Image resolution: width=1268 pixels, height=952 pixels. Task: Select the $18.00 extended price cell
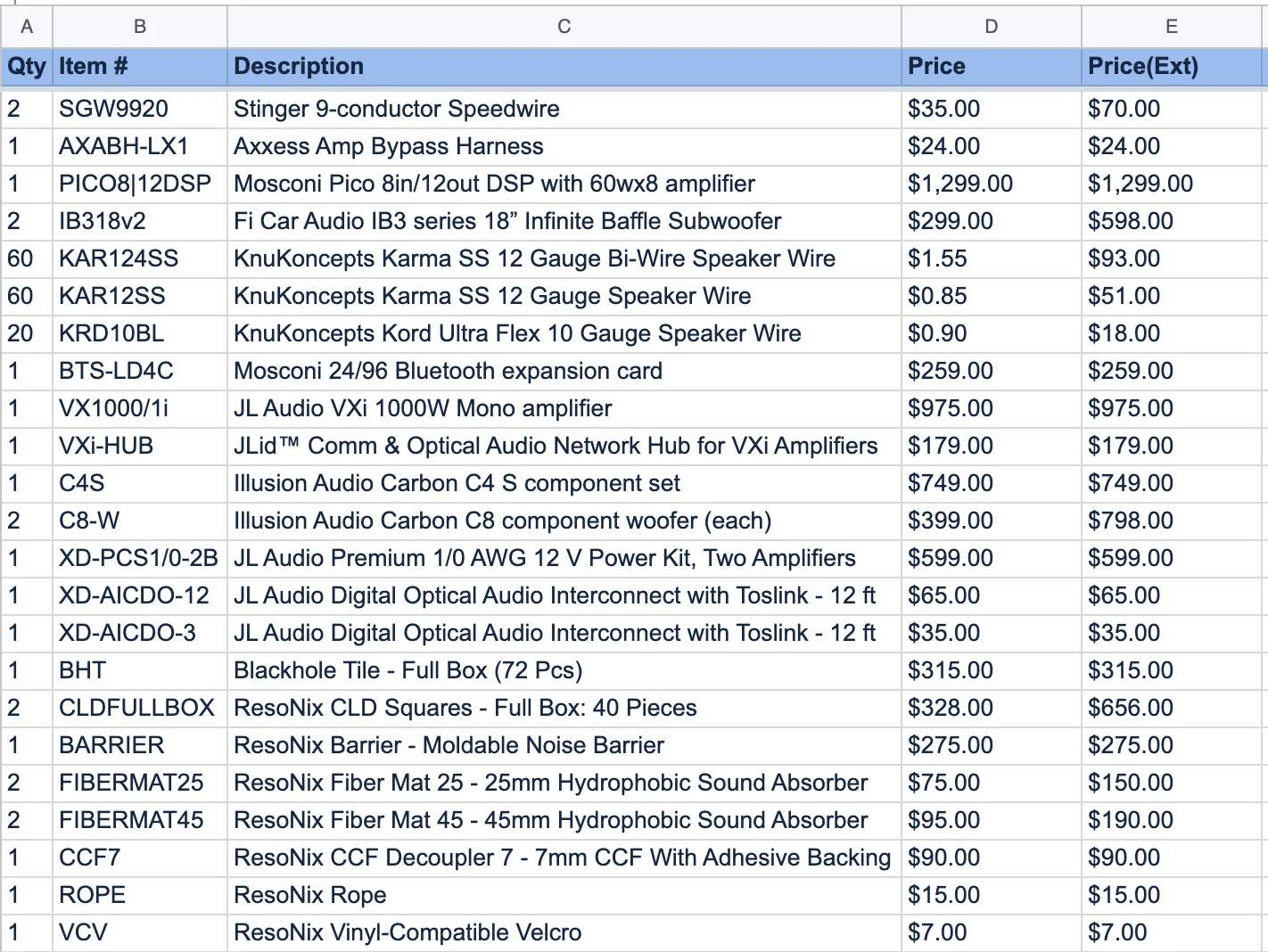pyautogui.click(x=1172, y=333)
